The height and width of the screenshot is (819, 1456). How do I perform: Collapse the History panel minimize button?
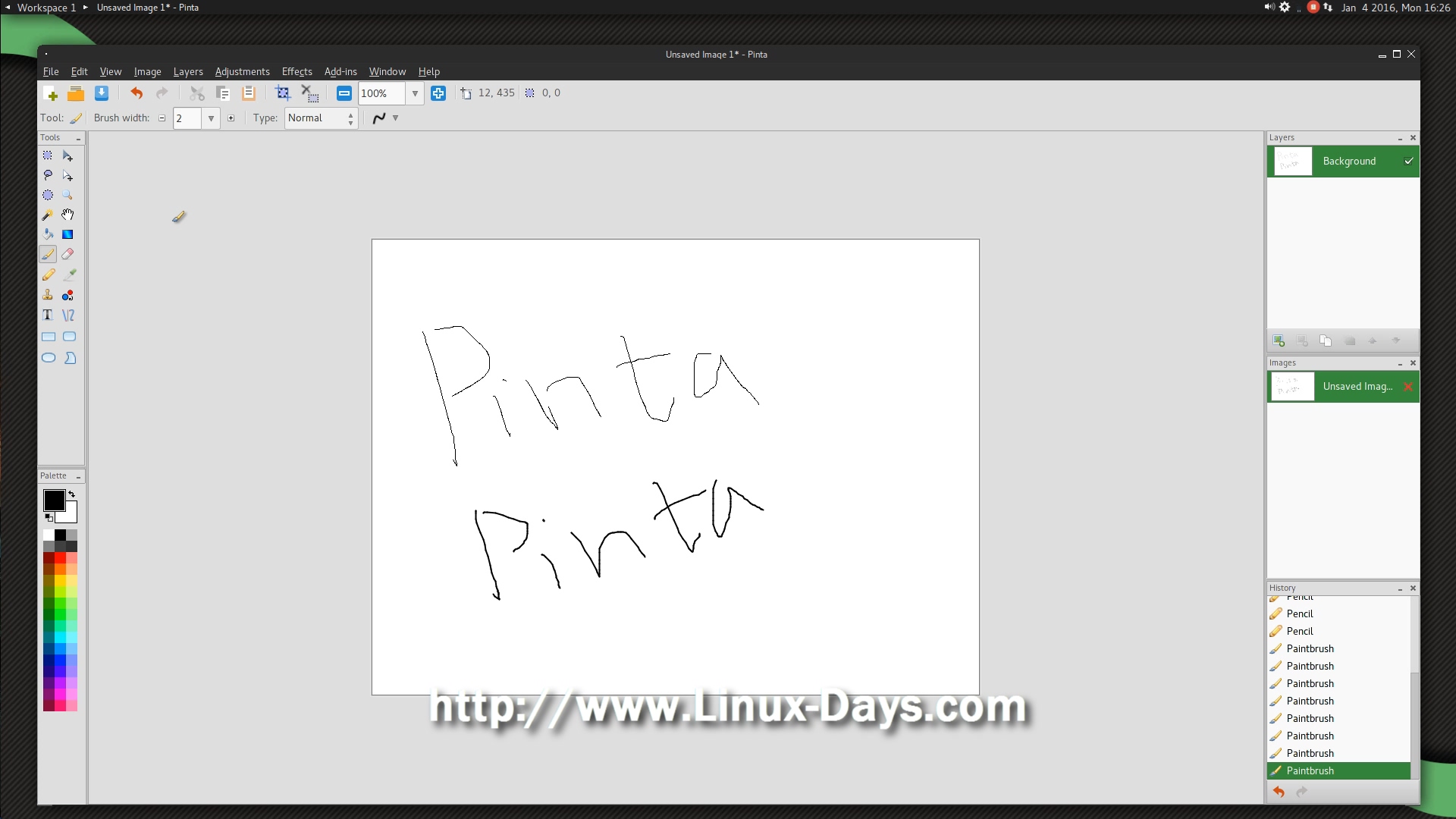(x=1400, y=588)
